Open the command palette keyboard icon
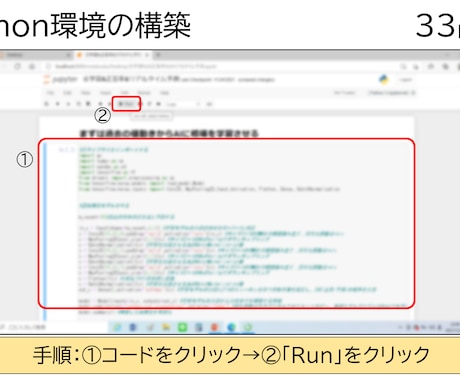Image resolution: width=460 pixels, height=380 pixels. [210, 104]
